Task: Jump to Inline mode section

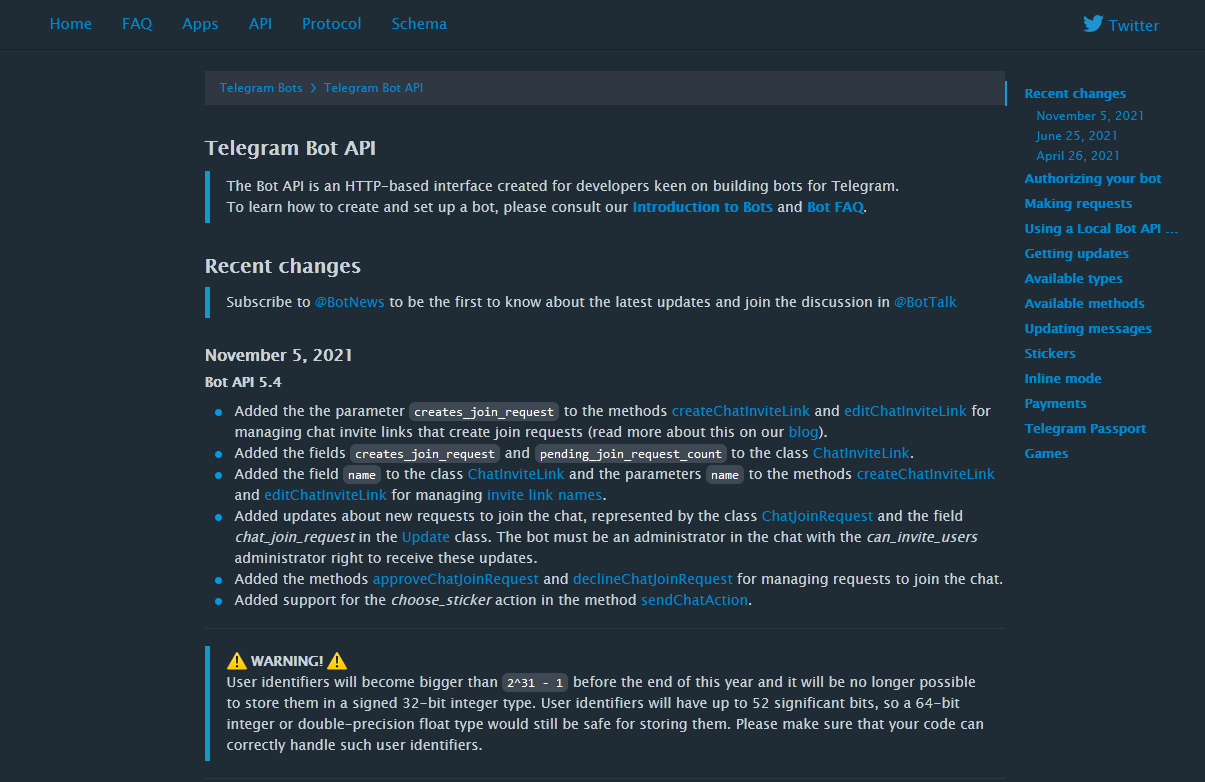Action: point(1063,378)
